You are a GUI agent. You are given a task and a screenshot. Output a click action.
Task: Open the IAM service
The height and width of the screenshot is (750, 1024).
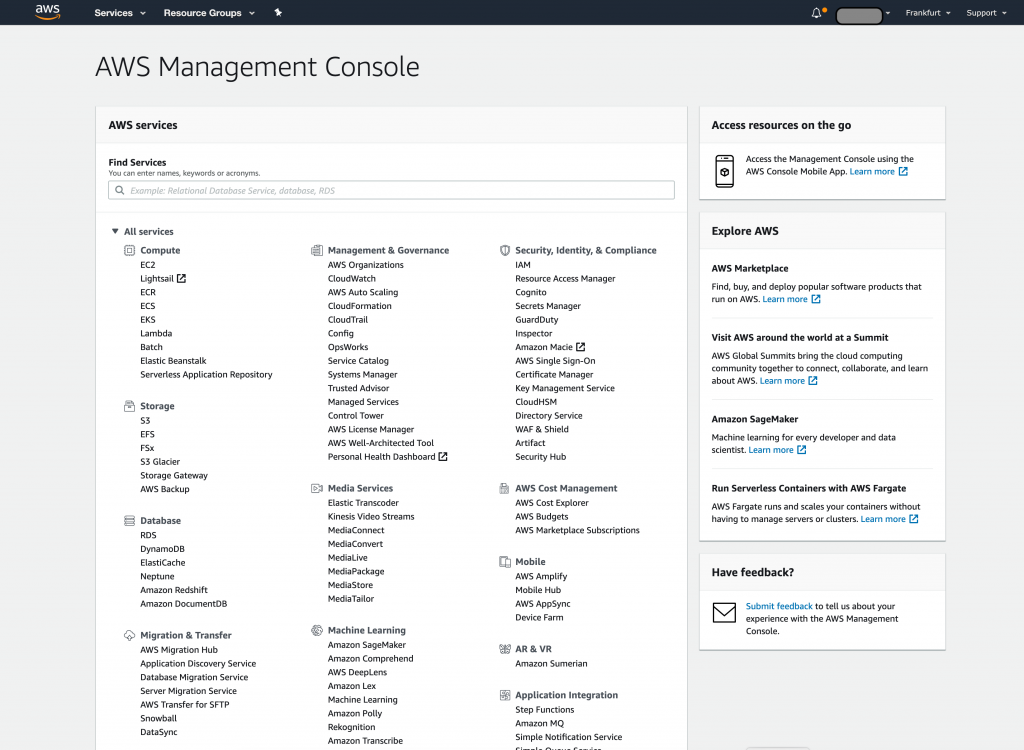[522, 265]
